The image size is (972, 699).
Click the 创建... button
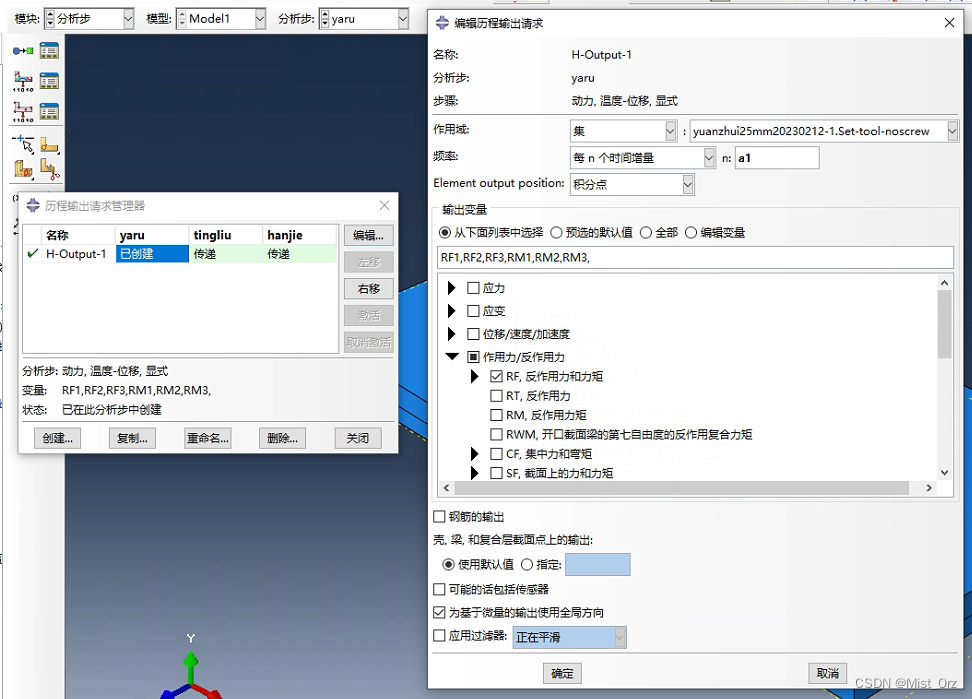(x=58, y=438)
